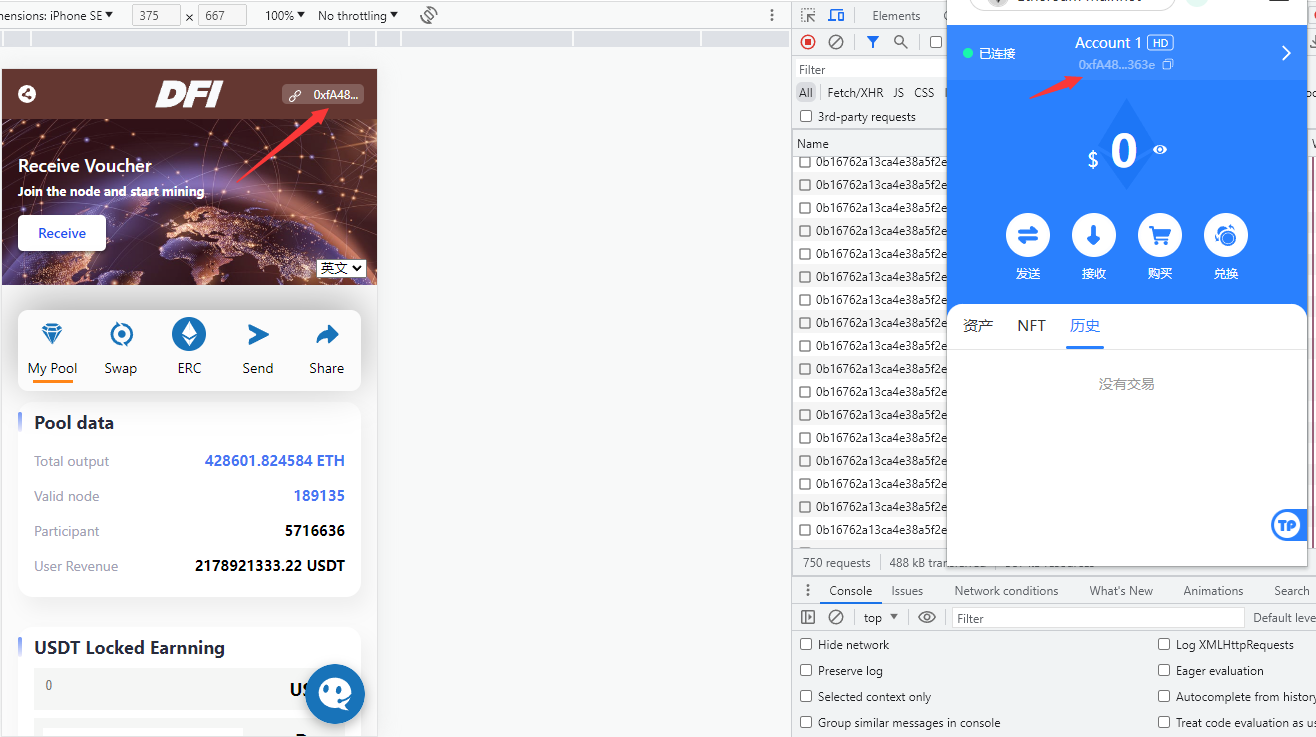This screenshot has width=1316, height=737.
Task: Open the 英文 language dropdown
Action: [342, 268]
